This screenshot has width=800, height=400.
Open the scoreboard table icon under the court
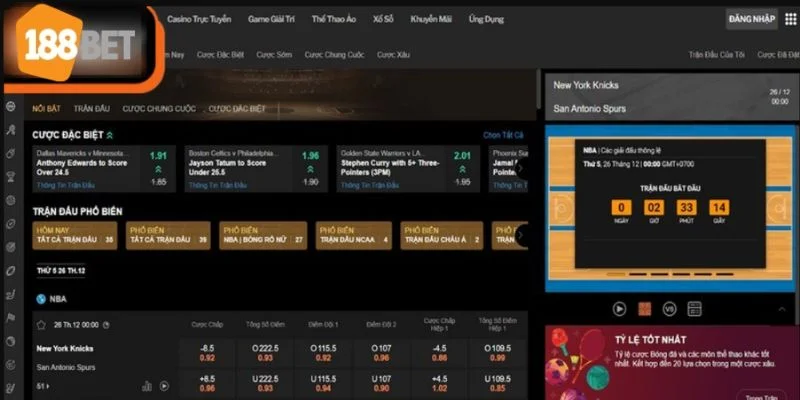point(694,309)
